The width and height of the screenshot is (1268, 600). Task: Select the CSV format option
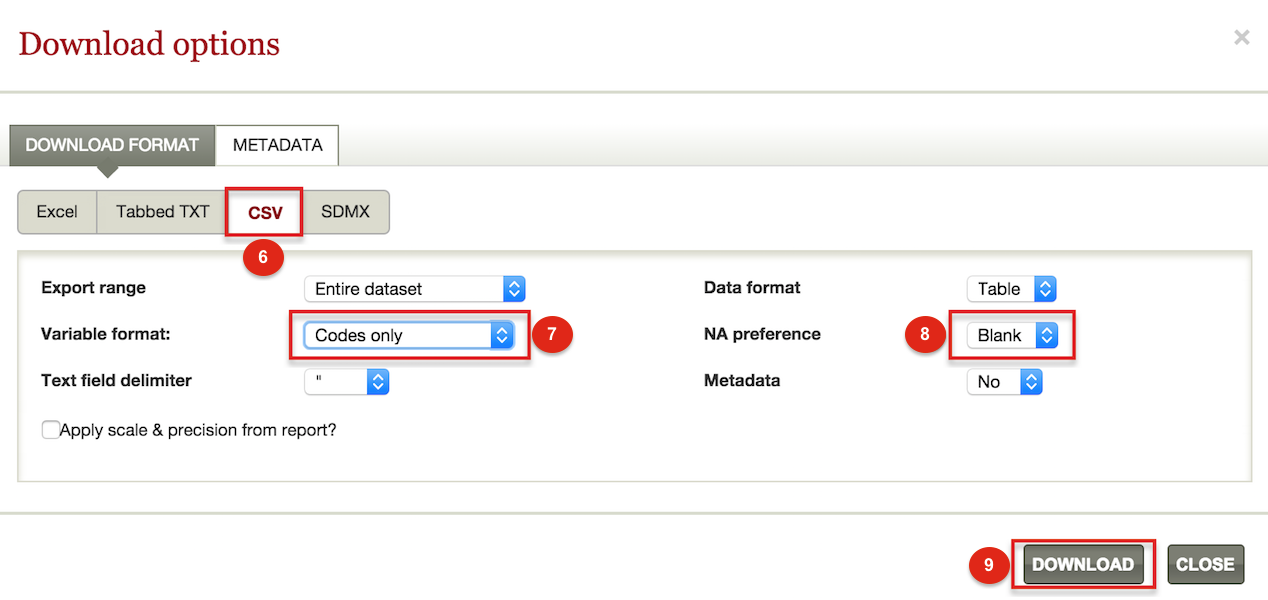point(265,213)
